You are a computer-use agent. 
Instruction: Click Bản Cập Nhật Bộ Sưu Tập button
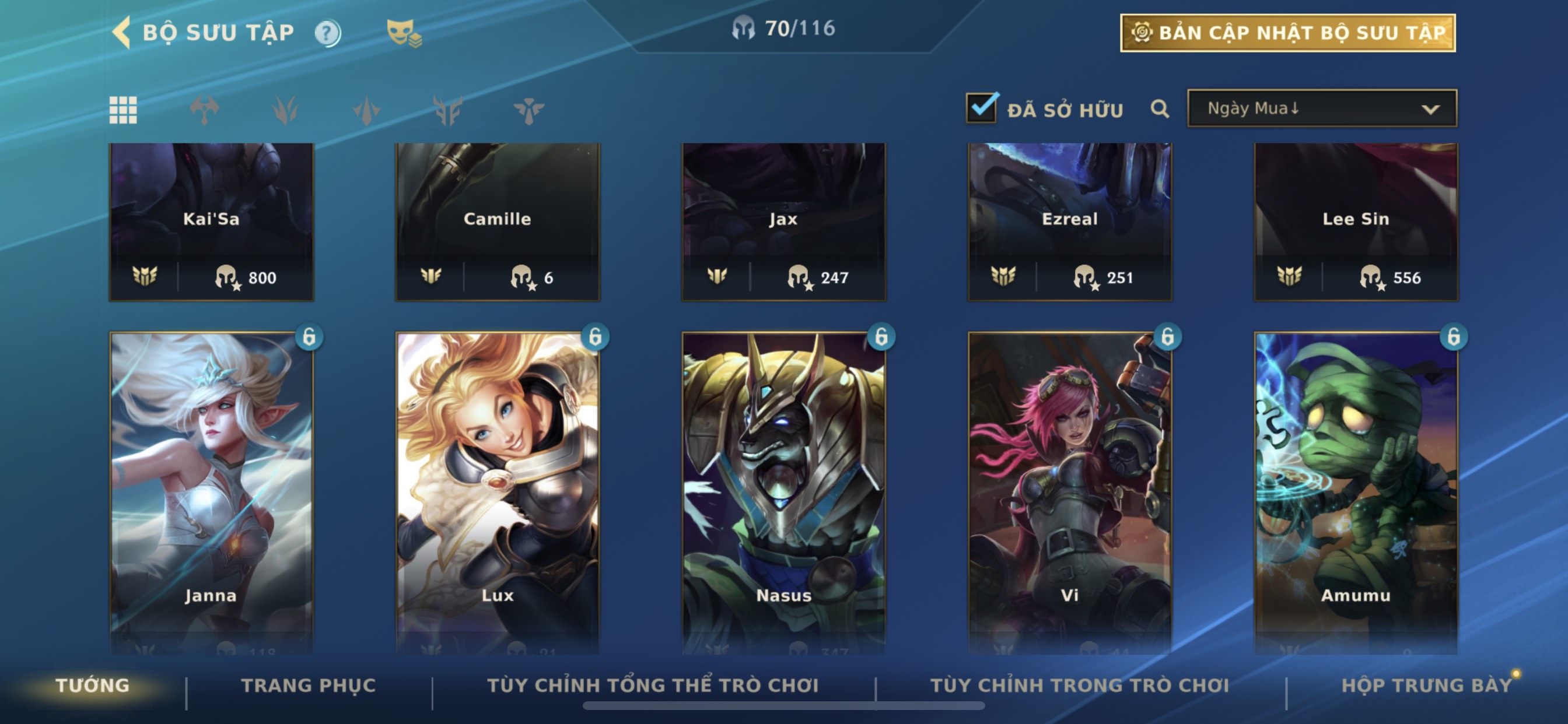(x=1288, y=33)
